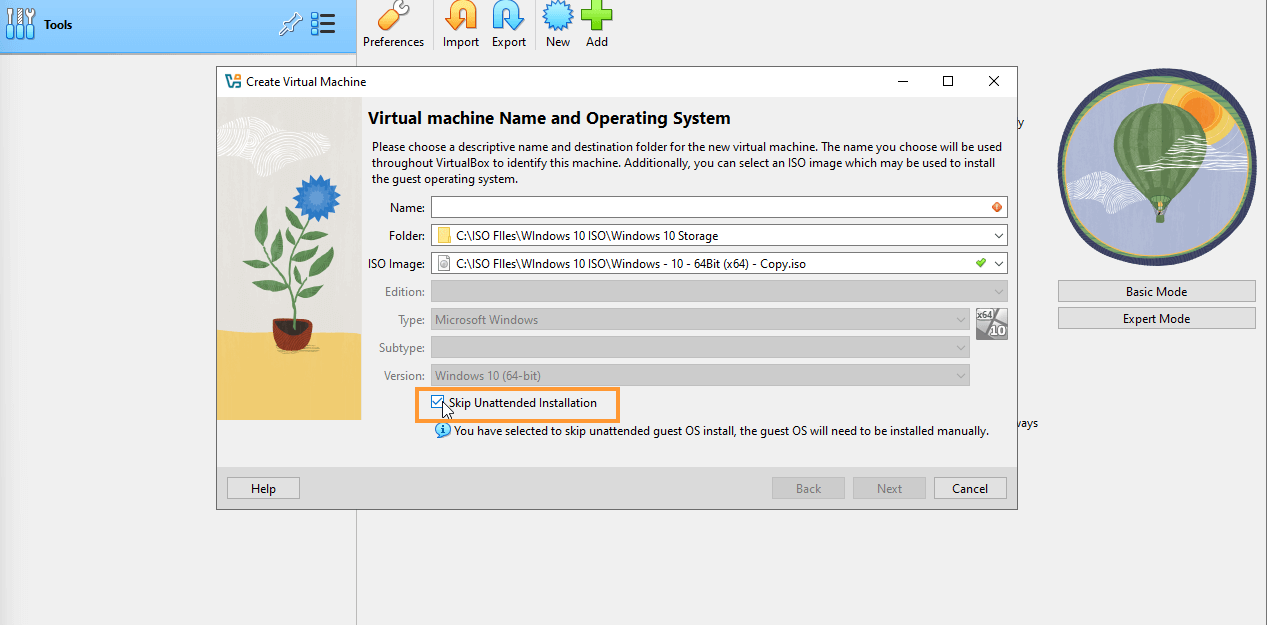Uncheck Skip Unattended Installation
Image resolution: width=1267 pixels, height=625 pixels.
click(x=437, y=402)
